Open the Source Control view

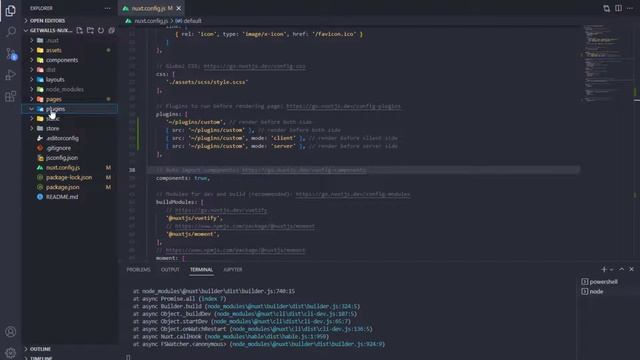point(11,53)
